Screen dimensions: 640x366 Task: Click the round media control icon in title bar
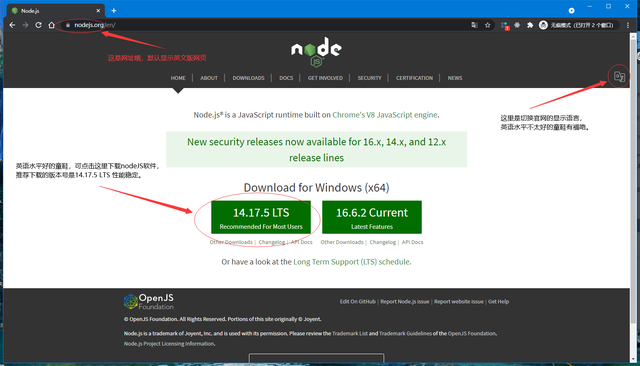571,11
